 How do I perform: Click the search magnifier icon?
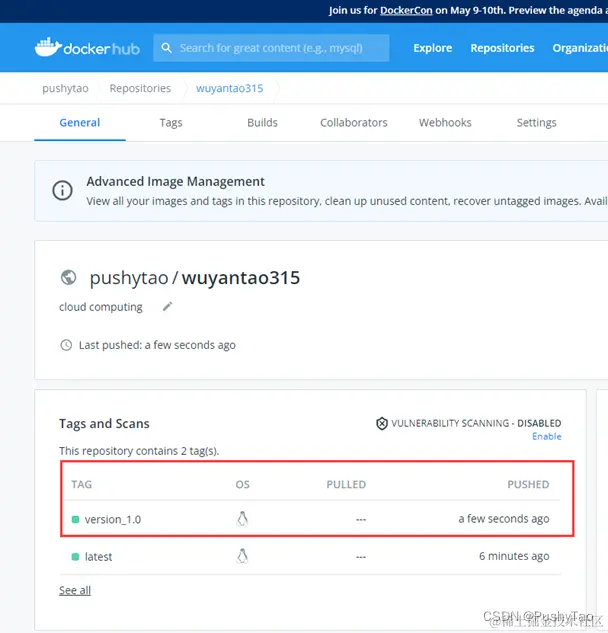pos(166,48)
